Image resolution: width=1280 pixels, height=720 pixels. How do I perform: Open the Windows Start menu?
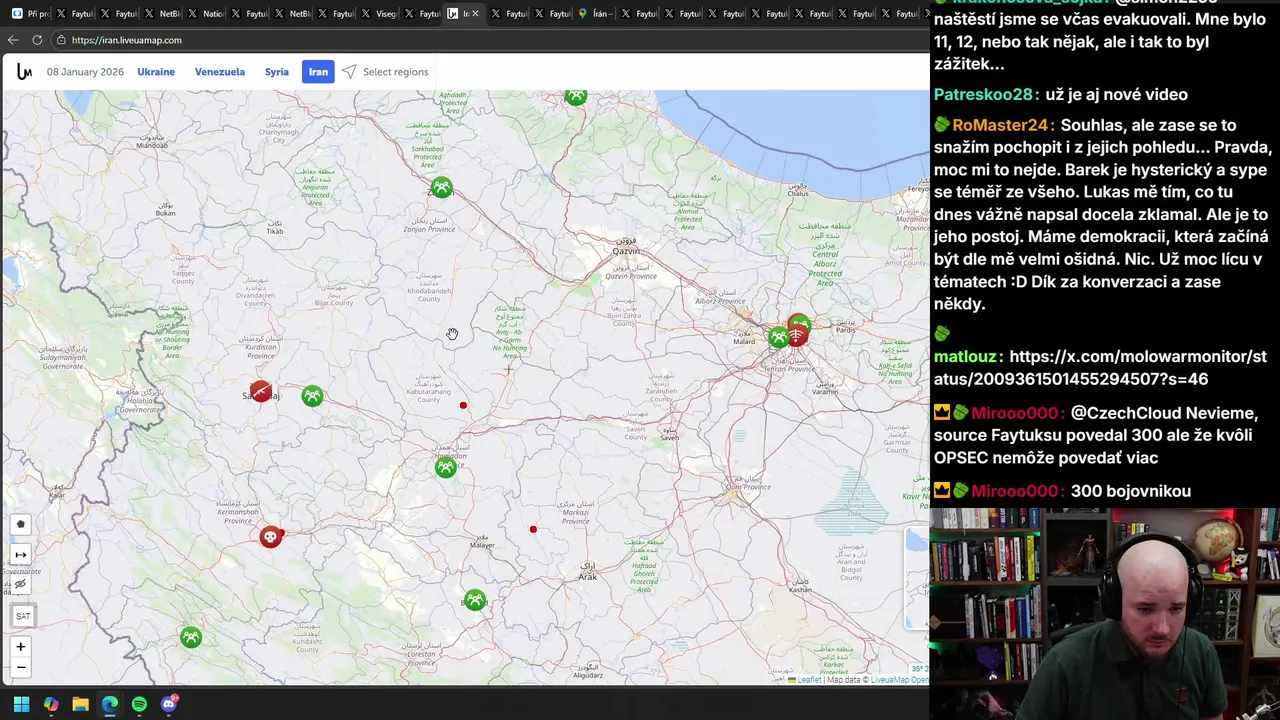coord(21,704)
